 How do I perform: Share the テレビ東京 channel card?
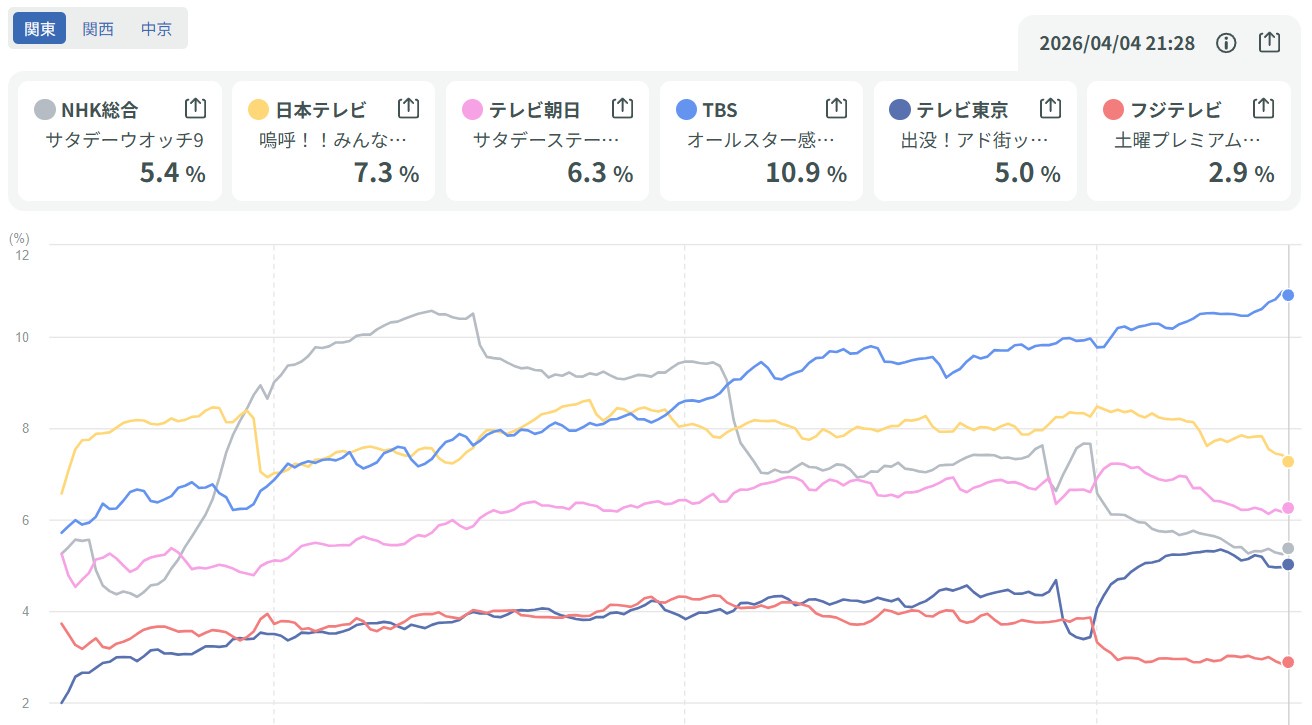point(1050,108)
